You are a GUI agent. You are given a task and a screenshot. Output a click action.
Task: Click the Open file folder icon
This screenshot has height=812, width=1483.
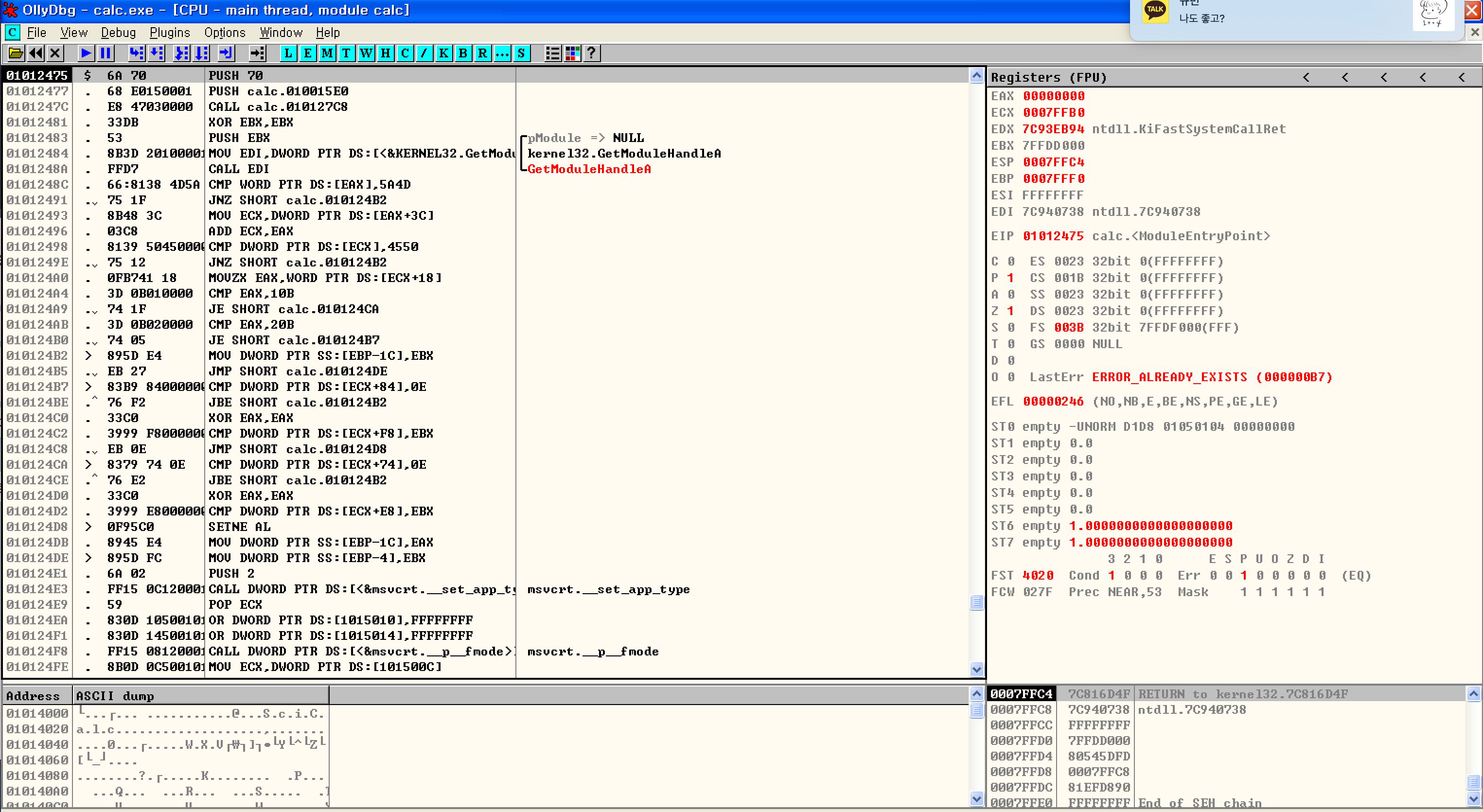(x=16, y=53)
